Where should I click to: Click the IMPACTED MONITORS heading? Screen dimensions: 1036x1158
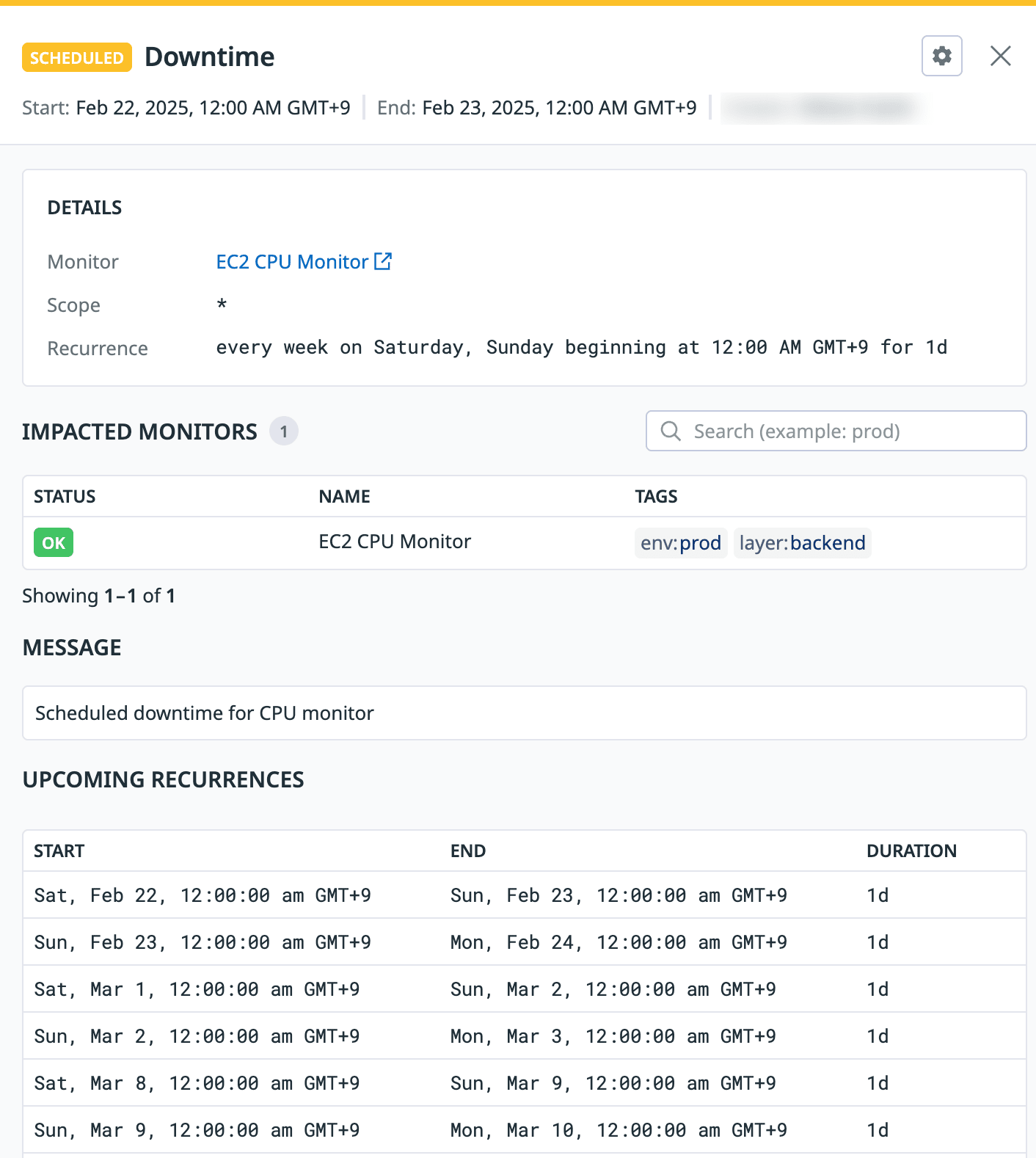pos(139,432)
